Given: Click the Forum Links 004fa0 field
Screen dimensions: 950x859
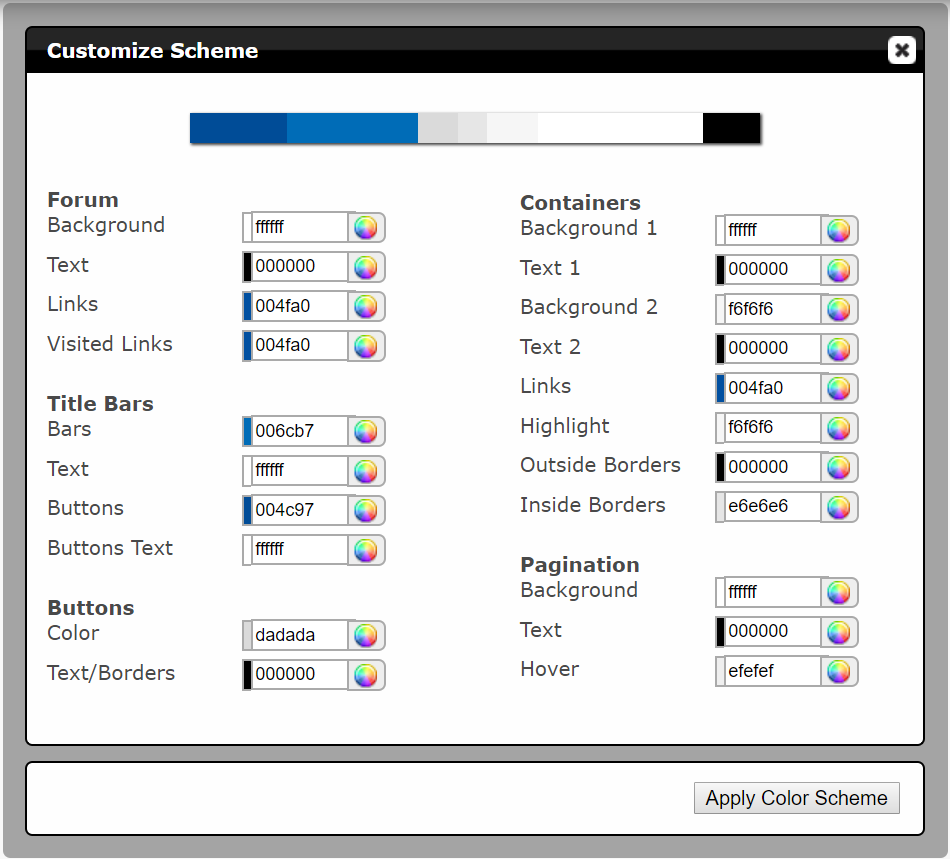Looking at the screenshot, I should click(300, 306).
